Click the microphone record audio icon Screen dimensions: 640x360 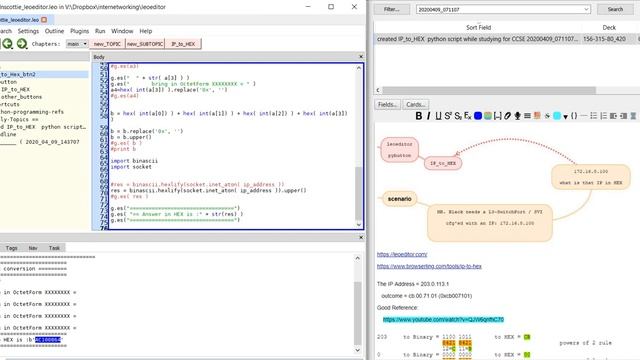click(x=518, y=116)
